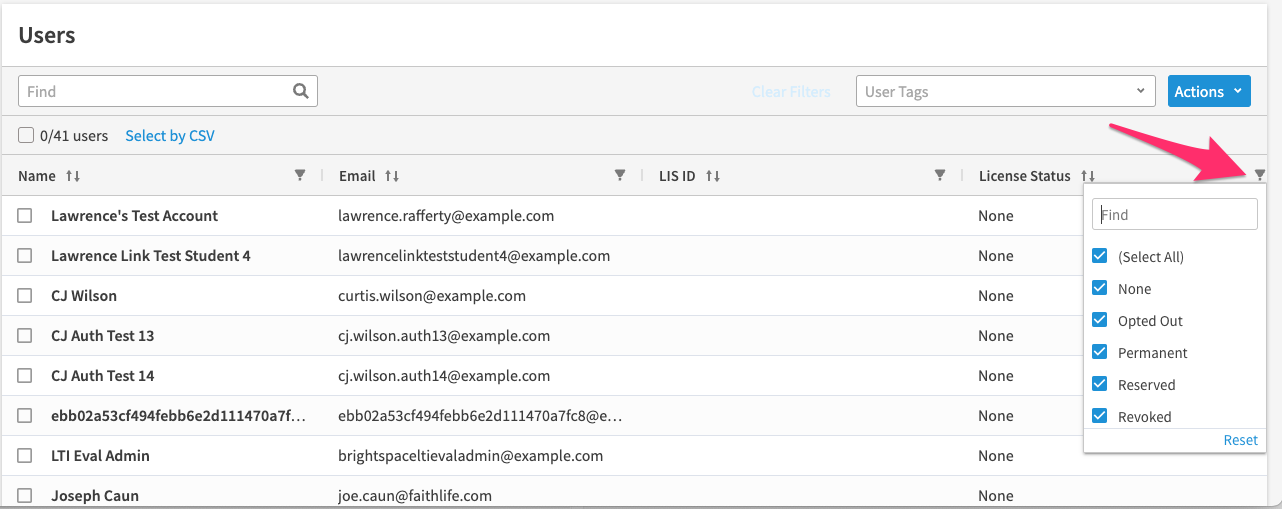The image size is (1282, 509).
Task: Toggle the select all 0/41 users checkbox
Action: tap(26, 135)
